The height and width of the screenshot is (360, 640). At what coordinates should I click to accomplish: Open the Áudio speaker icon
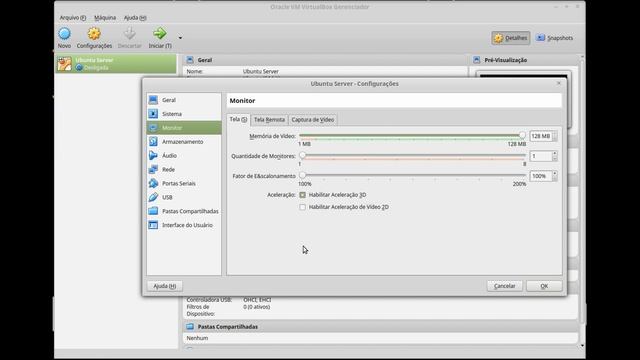[153, 156]
